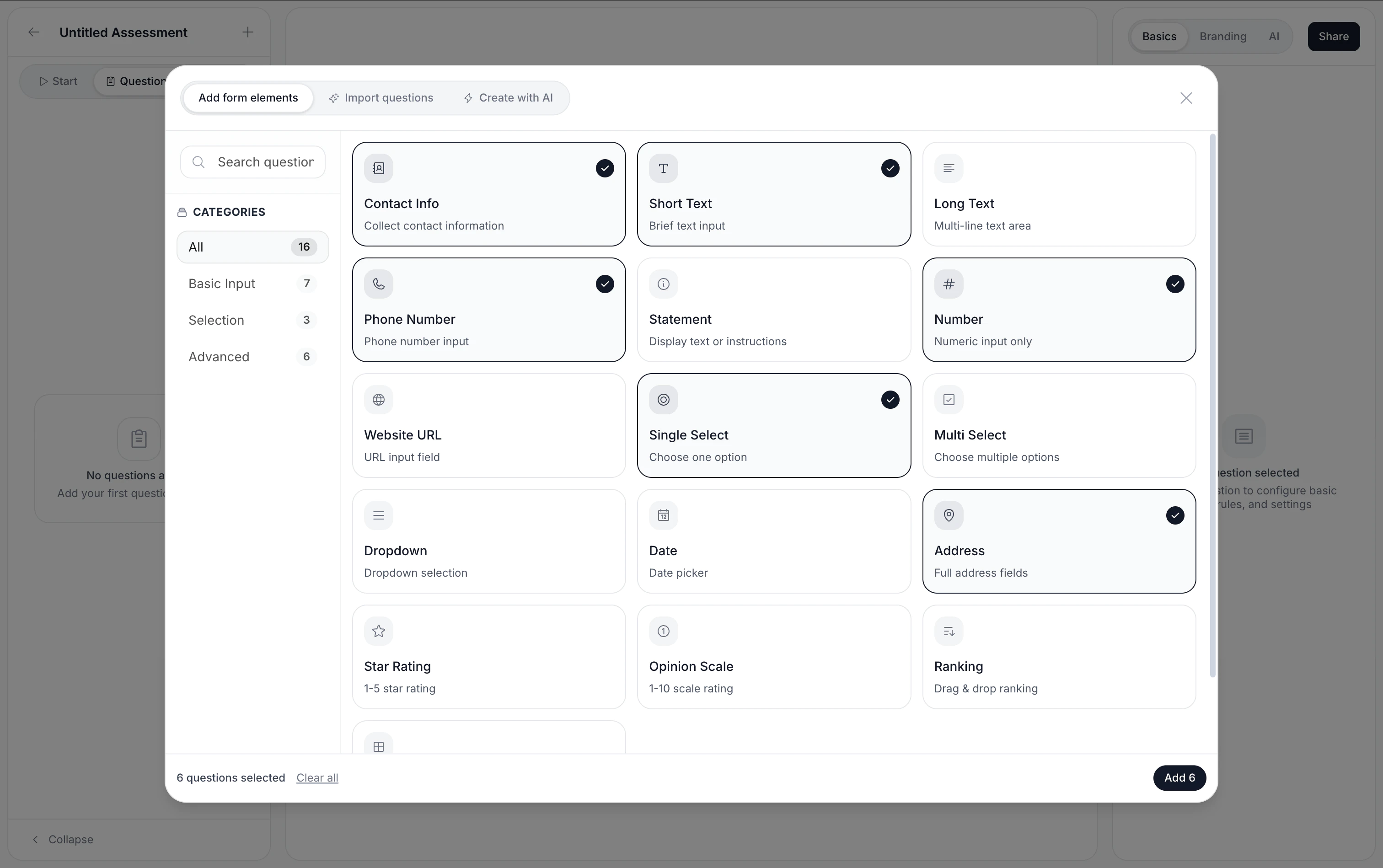Click the Opinion Scale number icon
Image resolution: width=1383 pixels, height=868 pixels.
pos(663,631)
